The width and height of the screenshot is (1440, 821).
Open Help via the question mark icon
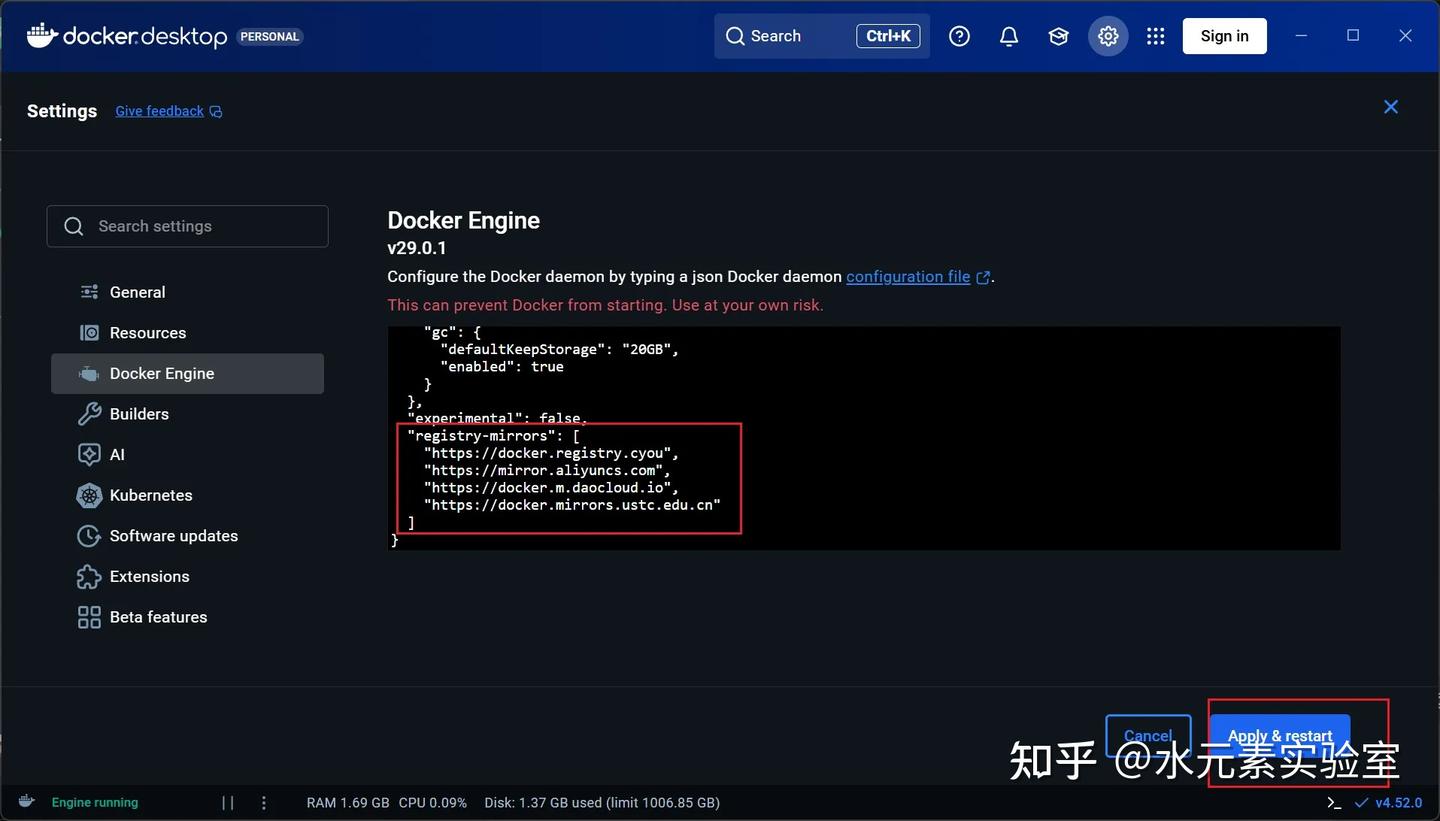click(959, 35)
